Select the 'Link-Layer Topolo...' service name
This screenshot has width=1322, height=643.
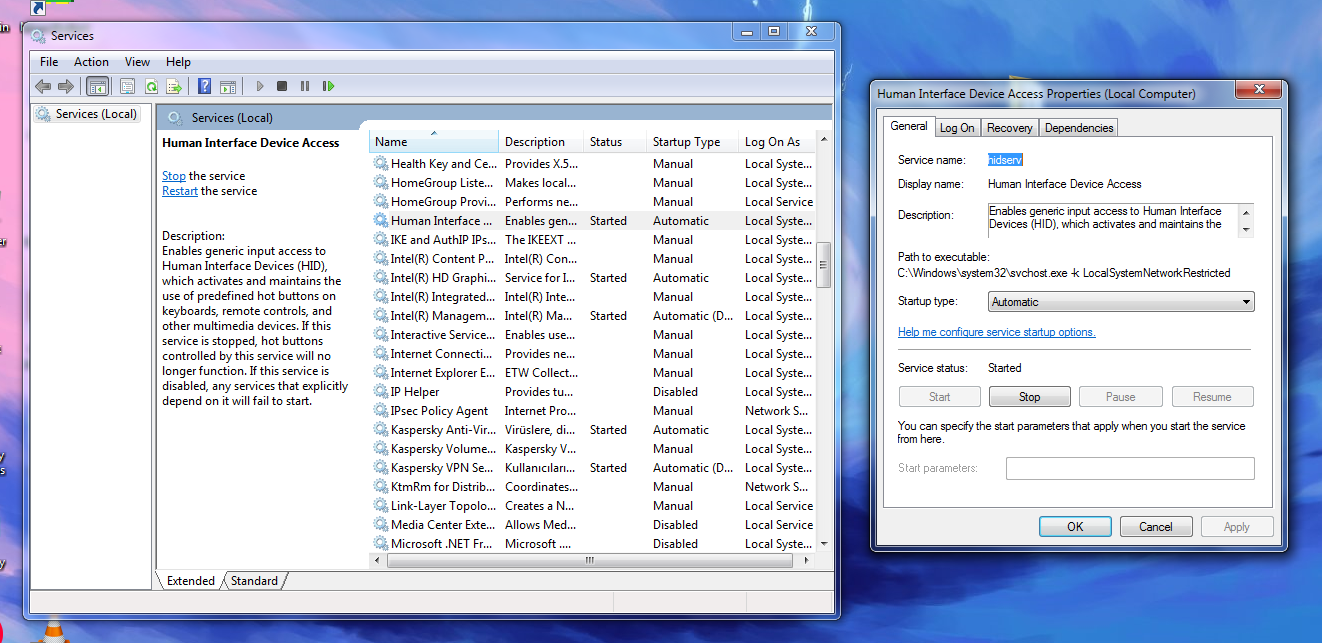(443, 505)
